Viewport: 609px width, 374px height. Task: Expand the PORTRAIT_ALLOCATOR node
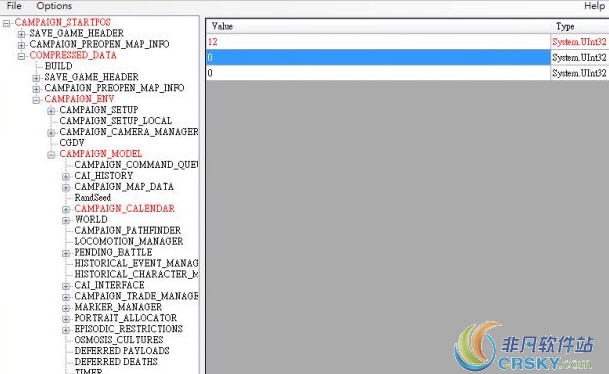coord(66,319)
